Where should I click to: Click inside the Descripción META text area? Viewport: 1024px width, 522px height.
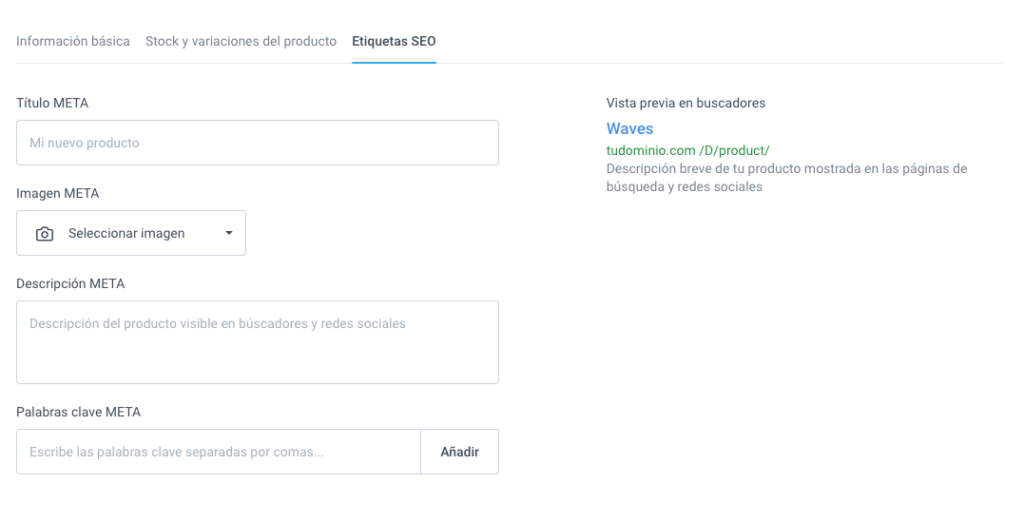tap(257, 342)
